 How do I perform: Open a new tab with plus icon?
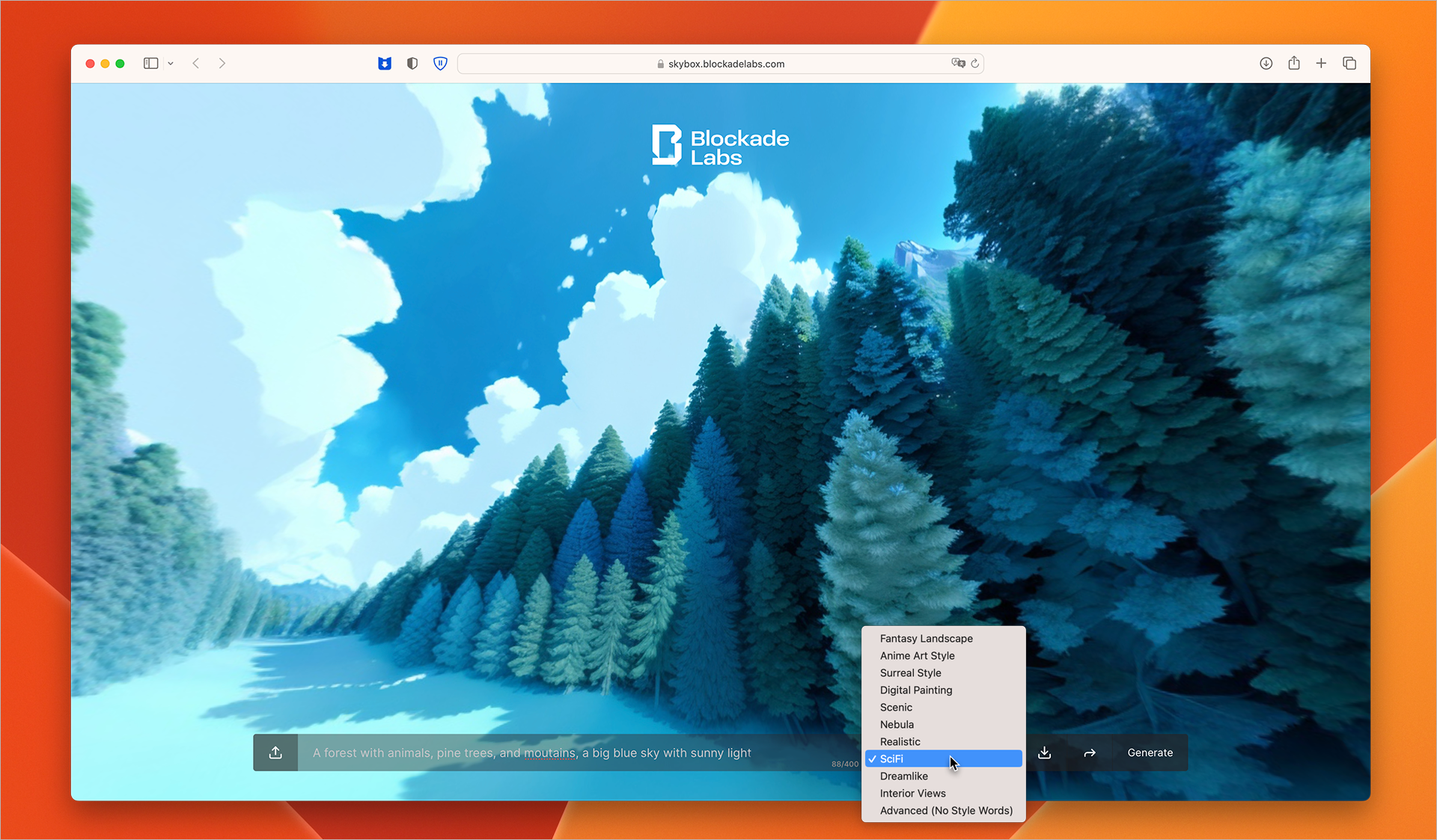point(1321,64)
